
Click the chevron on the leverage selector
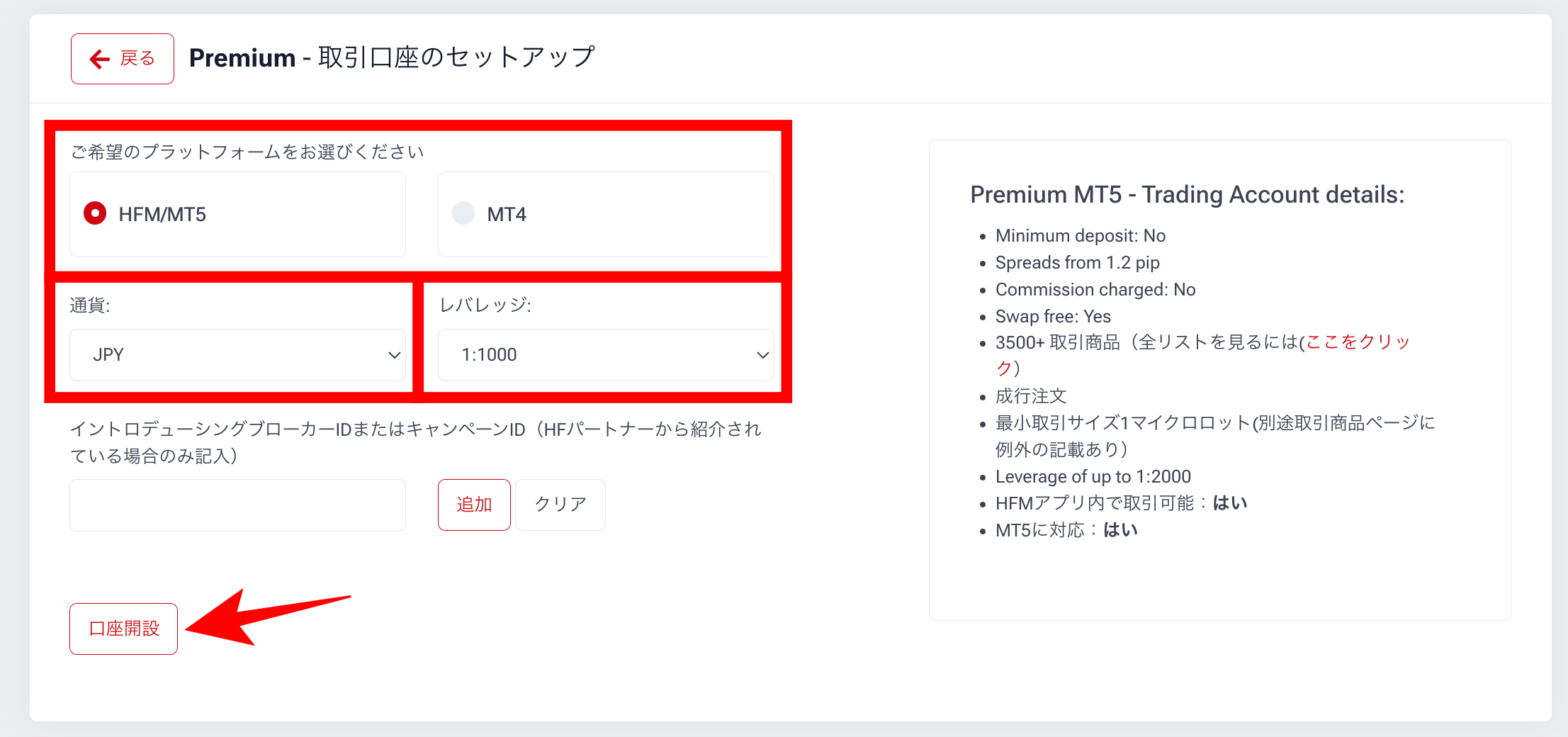tap(762, 354)
